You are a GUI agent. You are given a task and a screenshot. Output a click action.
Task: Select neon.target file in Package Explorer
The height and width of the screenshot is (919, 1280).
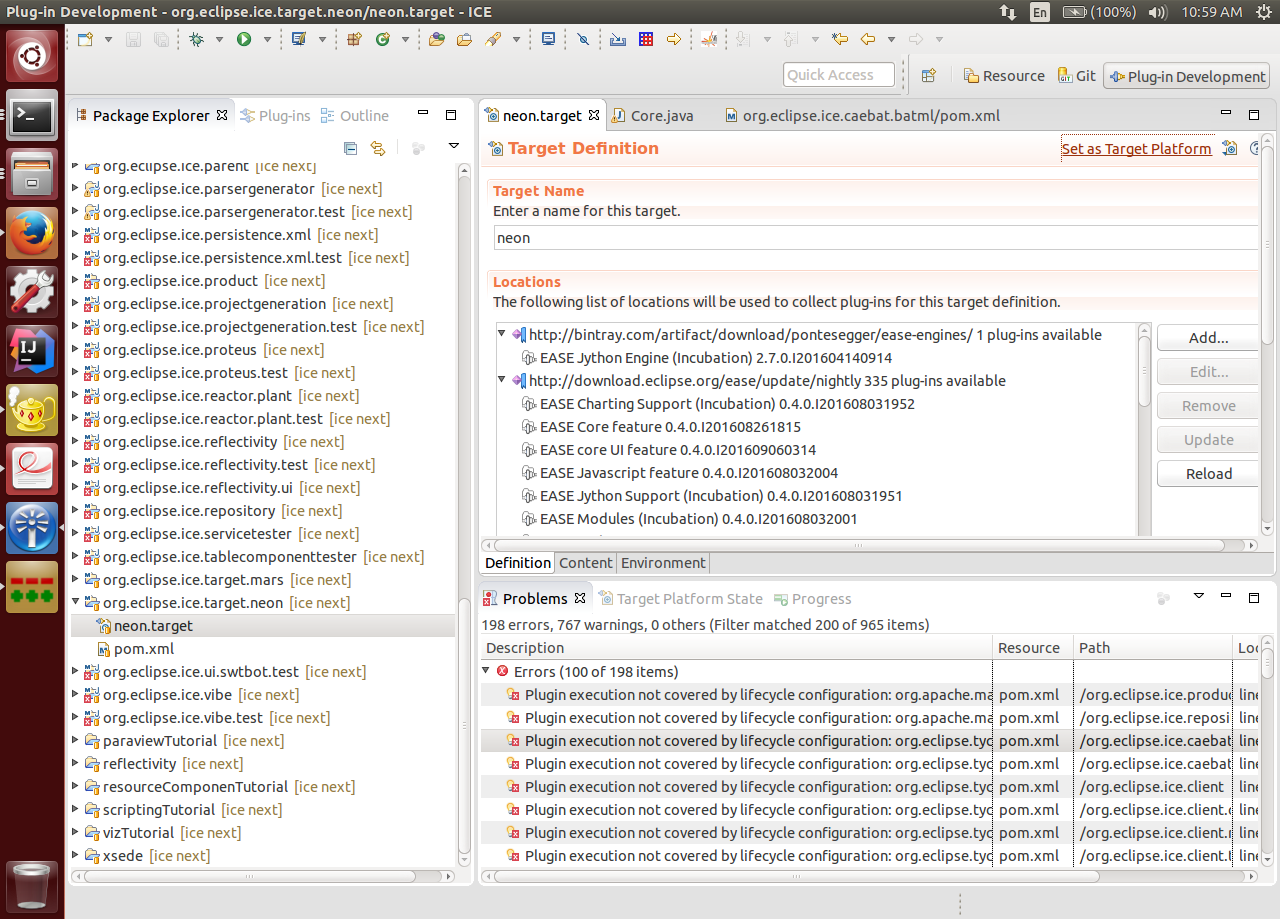coord(144,626)
